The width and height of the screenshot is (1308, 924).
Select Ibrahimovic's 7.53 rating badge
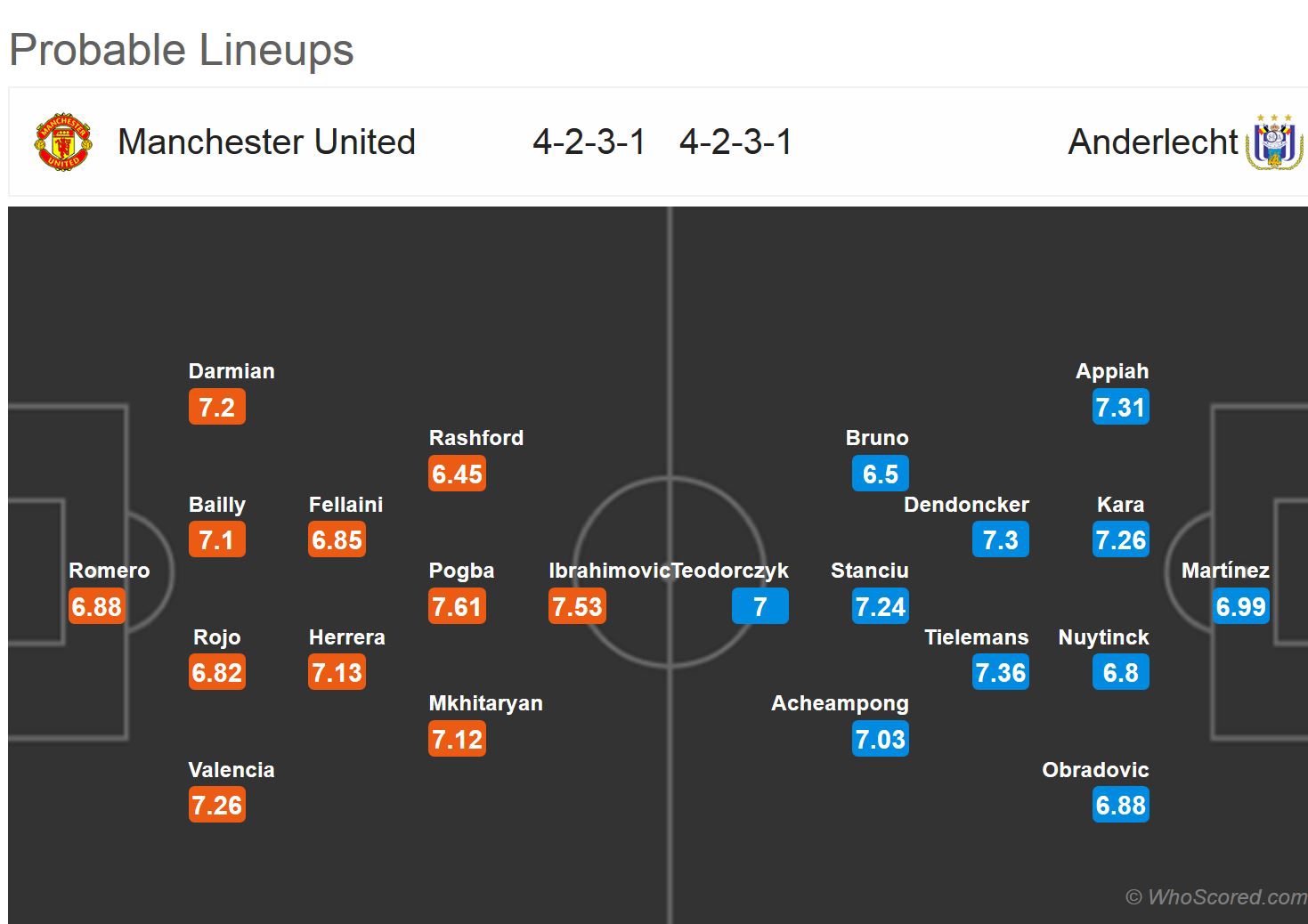point(577,607)
